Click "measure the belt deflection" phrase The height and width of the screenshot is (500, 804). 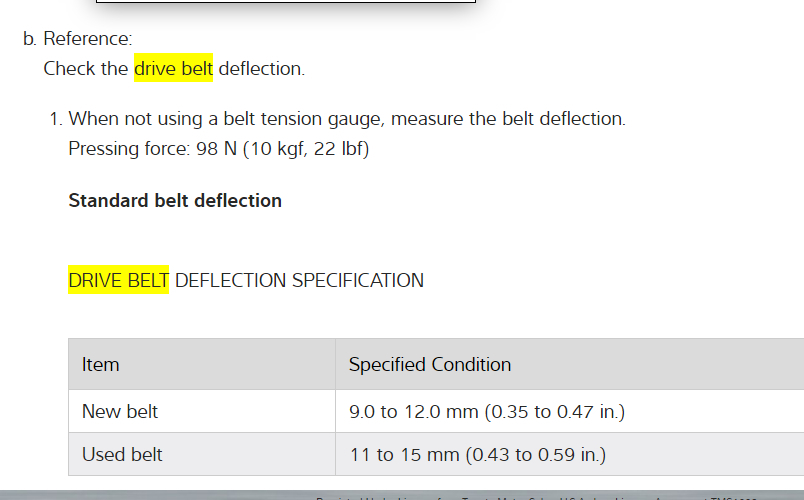(x=508, y=119)
